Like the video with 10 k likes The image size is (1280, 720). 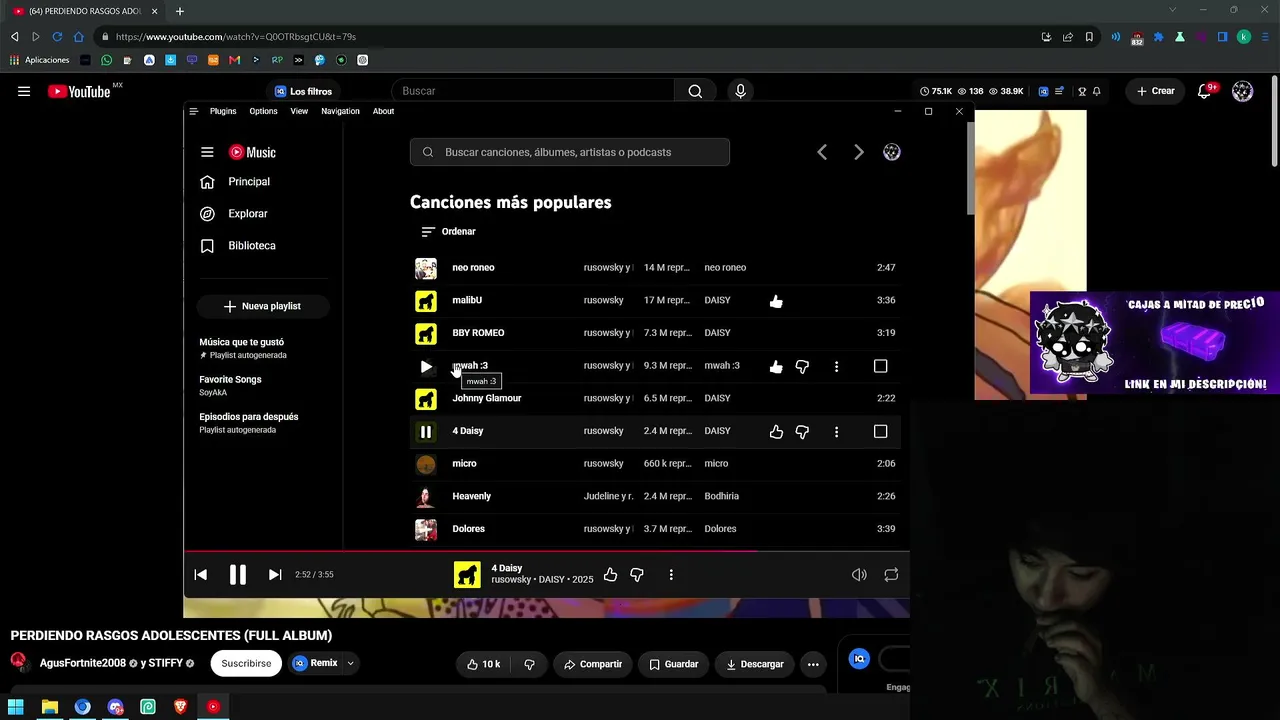(484, 664)
